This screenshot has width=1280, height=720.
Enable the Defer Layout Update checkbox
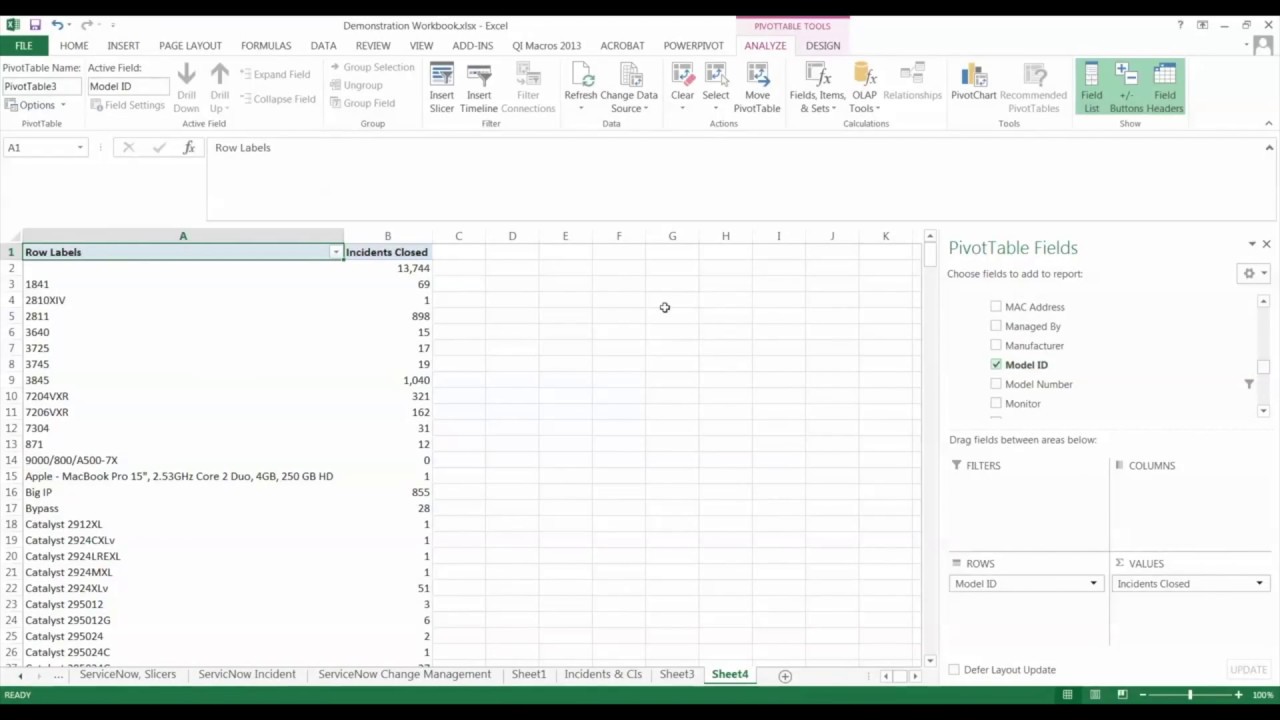click(x=954, y=670)
